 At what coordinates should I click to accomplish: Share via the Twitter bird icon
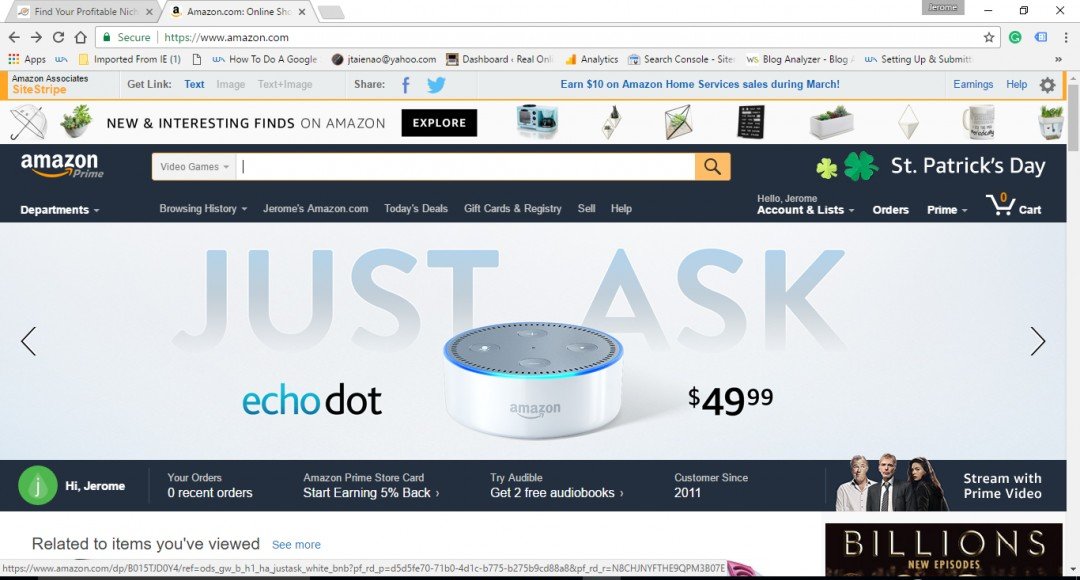coord(436,85)
